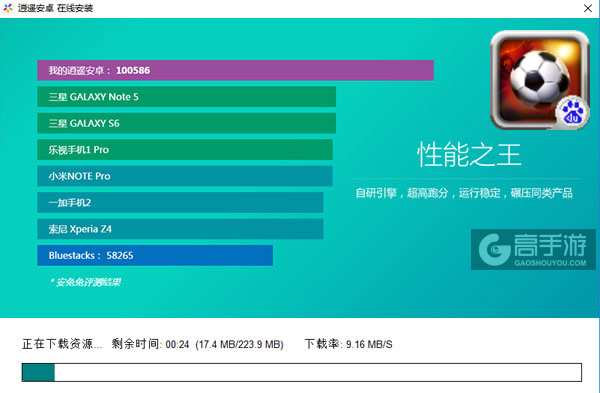This screenshot has width=600, height=393.
Task: Click the Baidu paw badge icon
Action: [572, 113]
